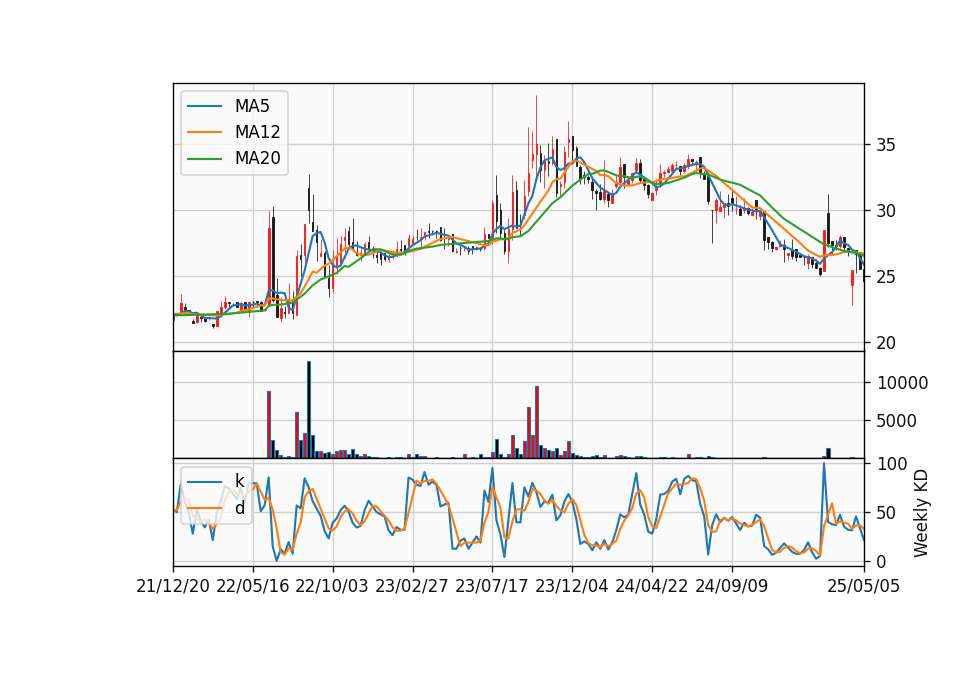The width and height of the screenshot is (960, 690).
Task: Click the price axis label 30
Action: (x=886, y=211)
